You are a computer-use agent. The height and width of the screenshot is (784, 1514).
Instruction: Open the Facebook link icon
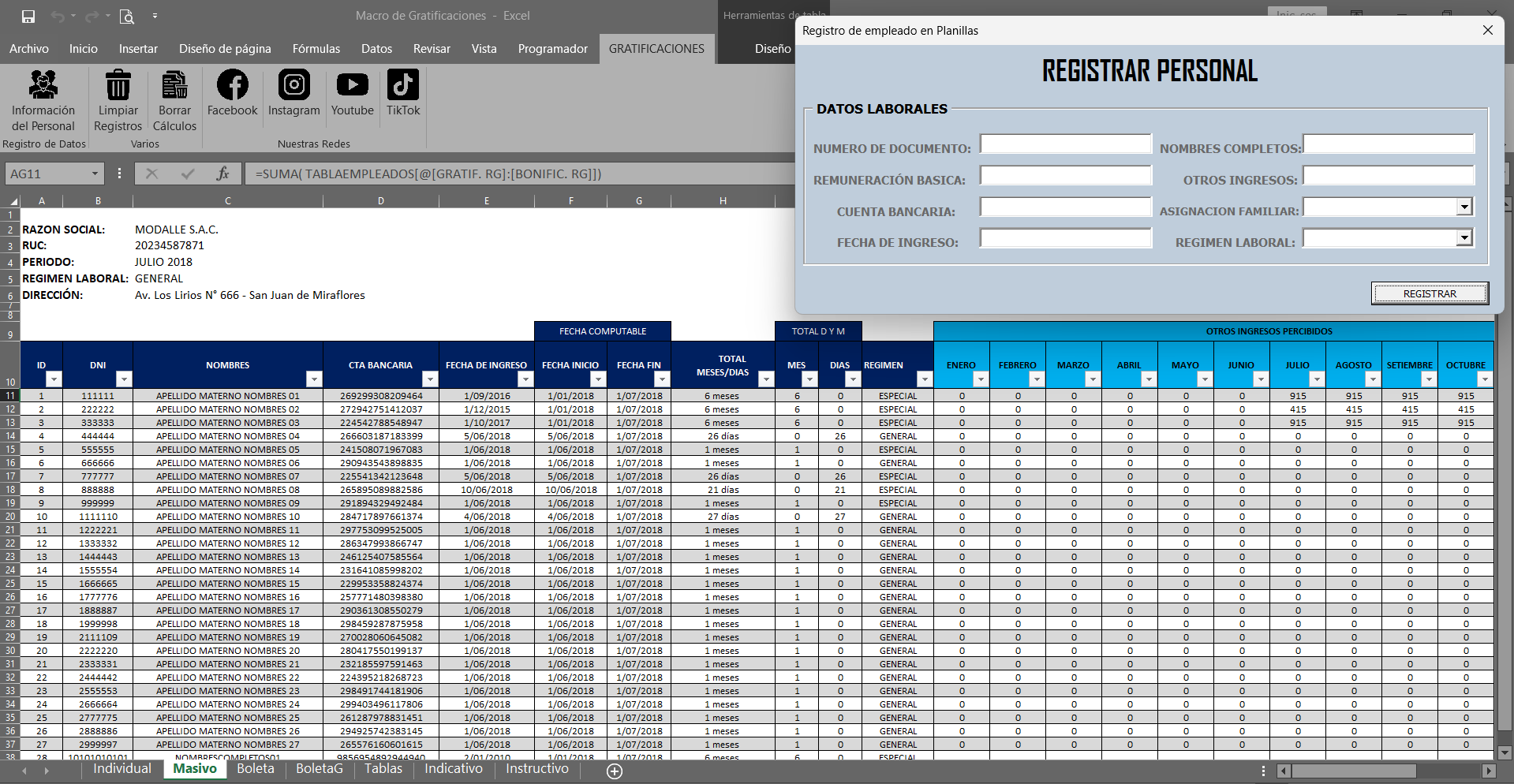232,85
